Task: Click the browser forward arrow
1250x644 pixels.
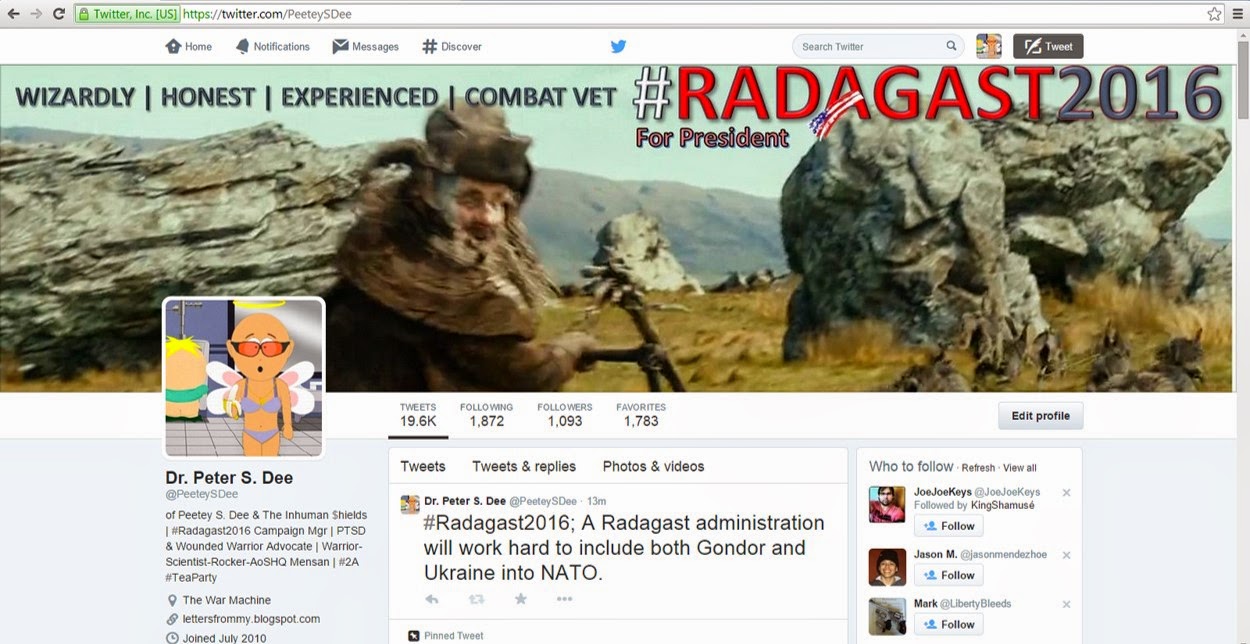Action: pyautogui.click(x=36, y=14)
